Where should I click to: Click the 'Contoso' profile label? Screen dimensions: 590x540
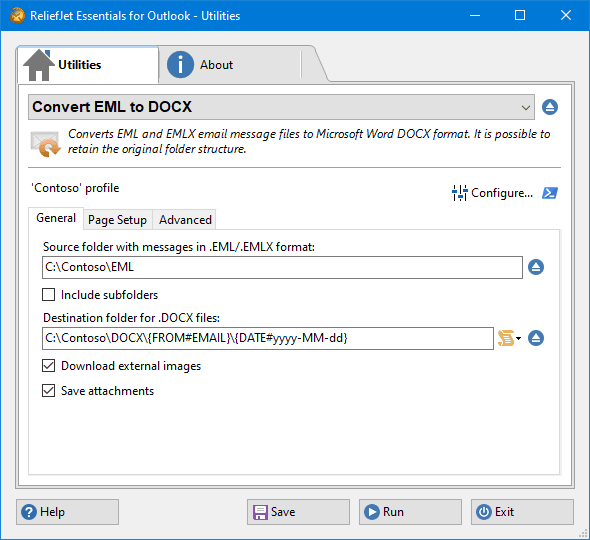tap(75, 188)
